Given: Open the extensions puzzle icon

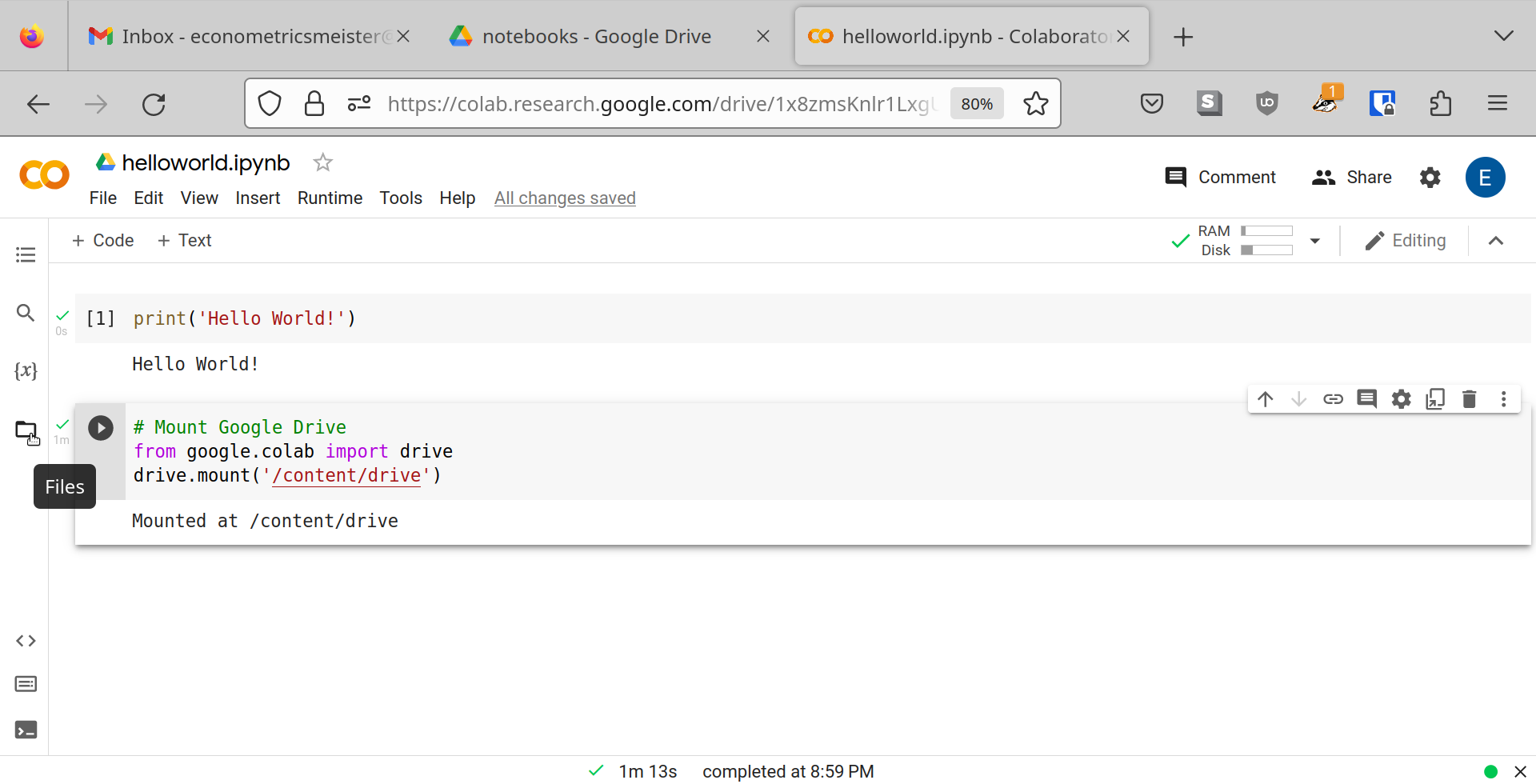Looking at the screenshot, I should coord(1441,104).
